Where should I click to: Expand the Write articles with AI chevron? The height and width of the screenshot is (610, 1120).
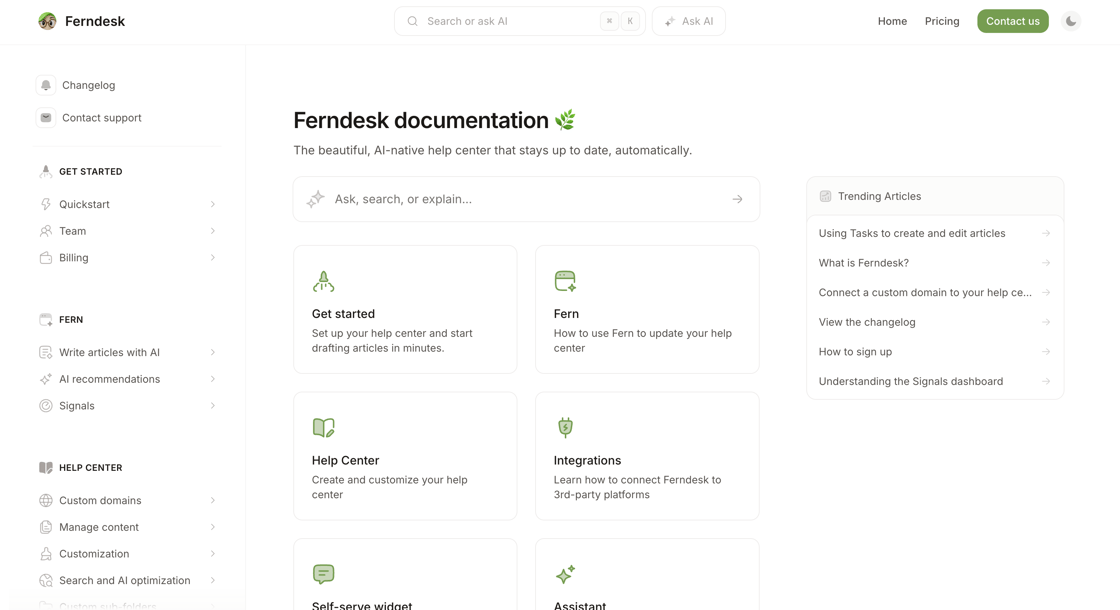[213, 352]
